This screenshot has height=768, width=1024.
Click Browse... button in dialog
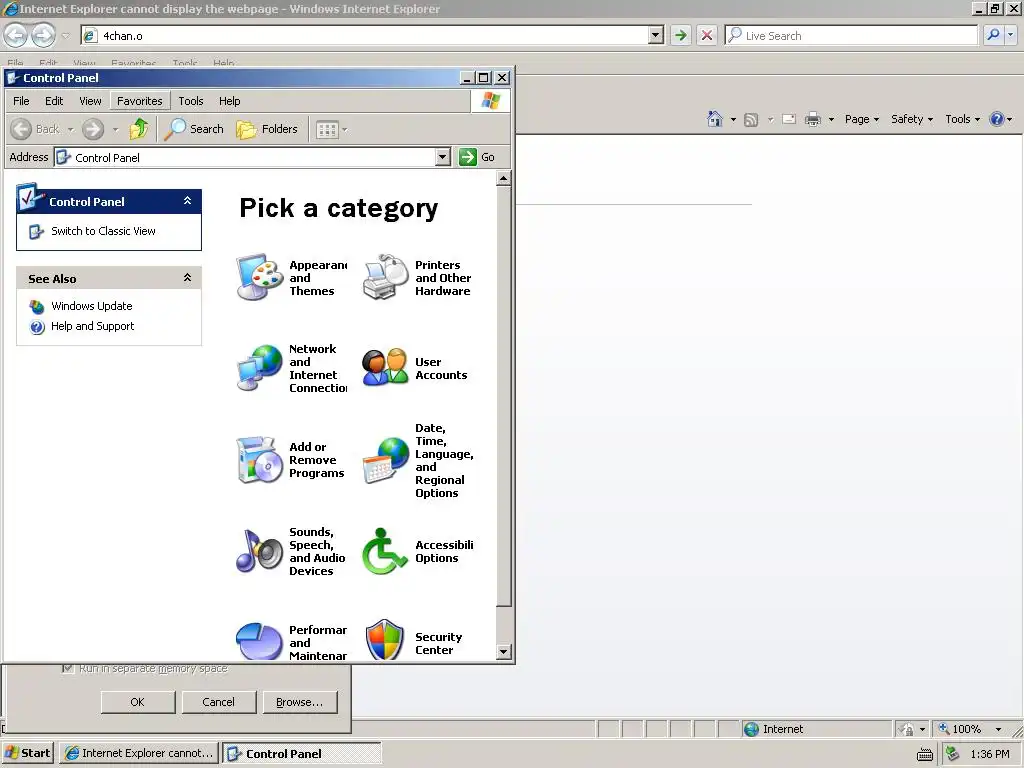[300, 702]
